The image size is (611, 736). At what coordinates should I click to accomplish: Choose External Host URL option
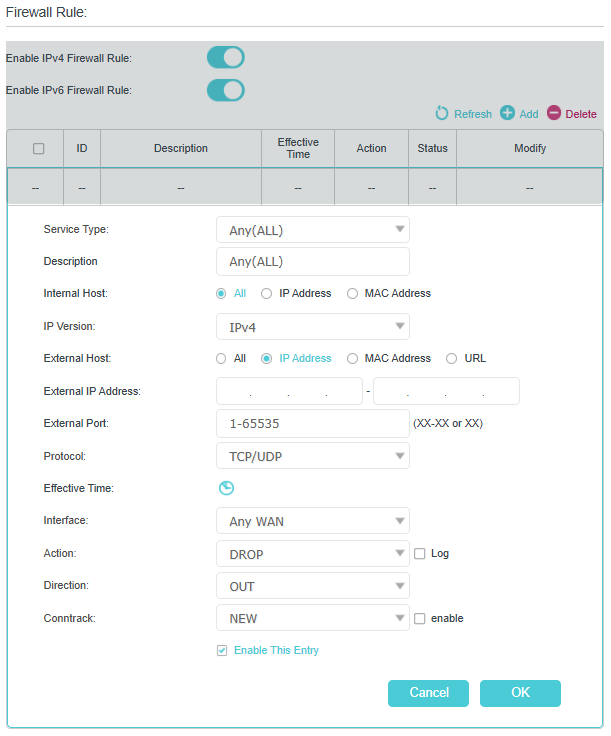point(451,359)
